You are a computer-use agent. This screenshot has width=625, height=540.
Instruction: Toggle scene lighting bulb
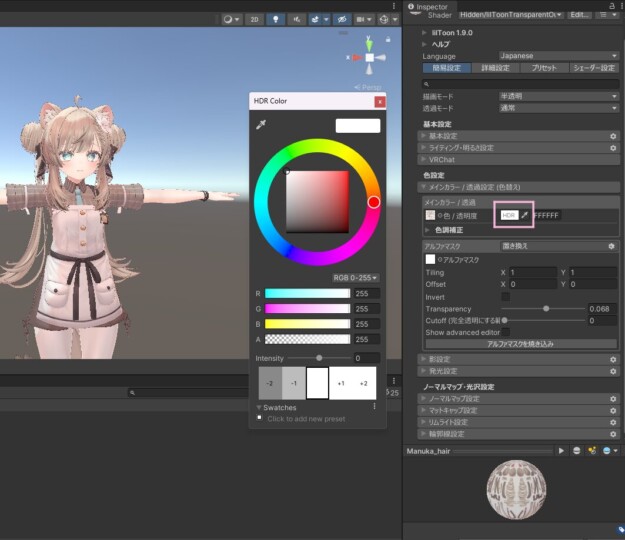coord(275,20)
